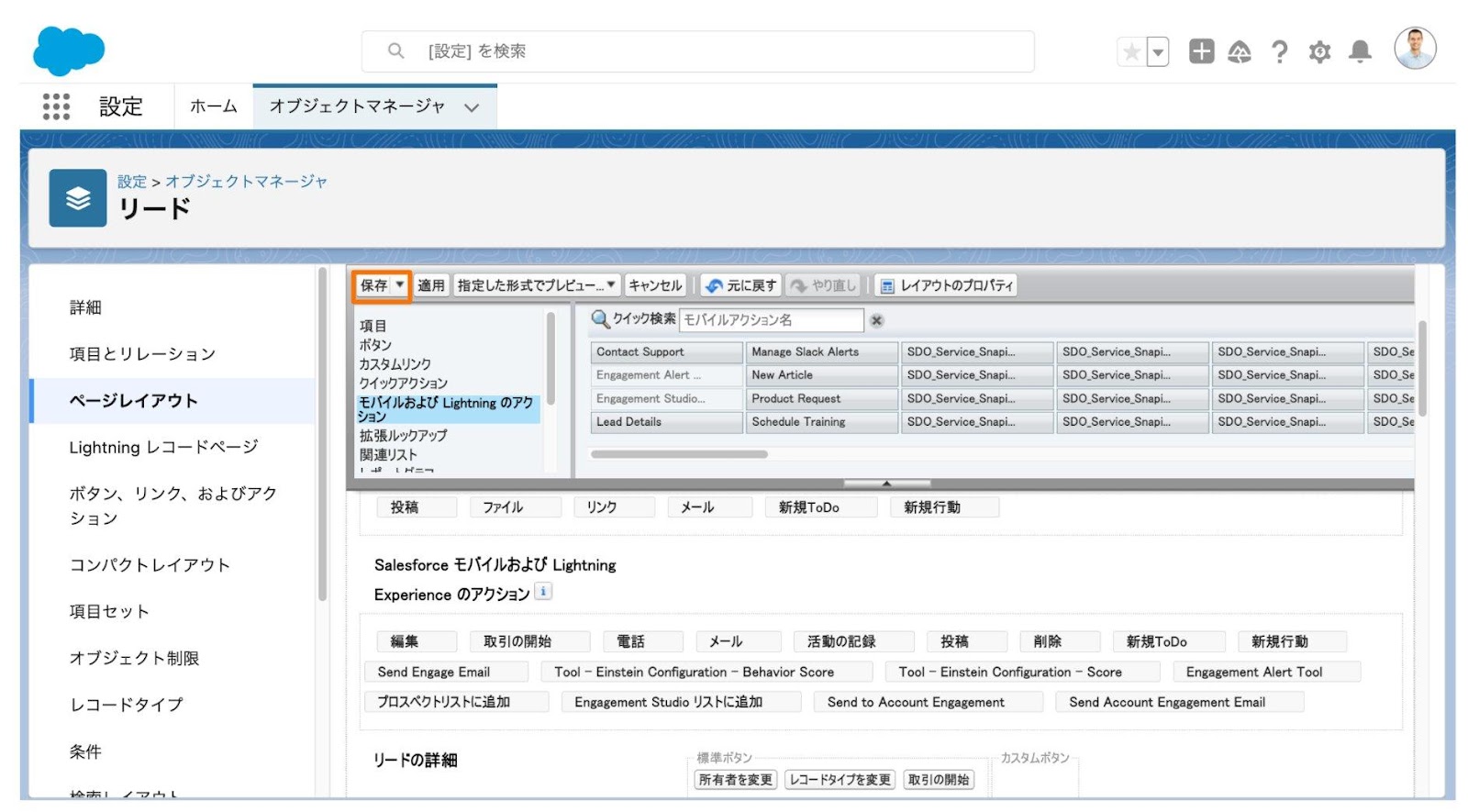1468x812 pixels.
Task: Switch to the ホーム tab
Action: click(213, 106)
